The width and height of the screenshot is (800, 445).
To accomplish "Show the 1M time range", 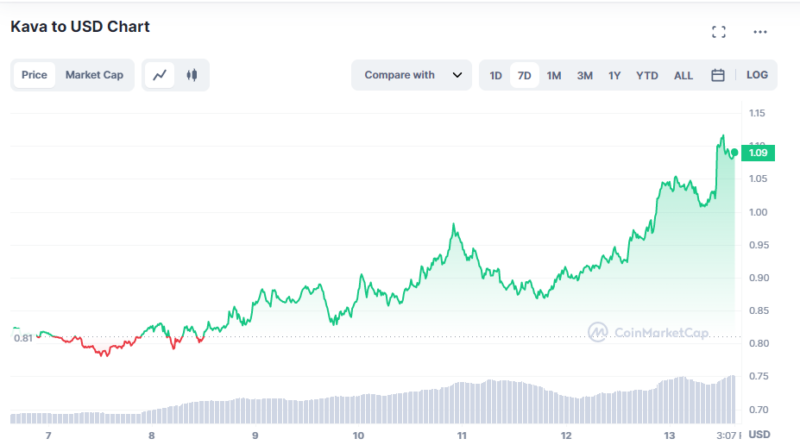I will pyautogui.click(x=554, y=75).
